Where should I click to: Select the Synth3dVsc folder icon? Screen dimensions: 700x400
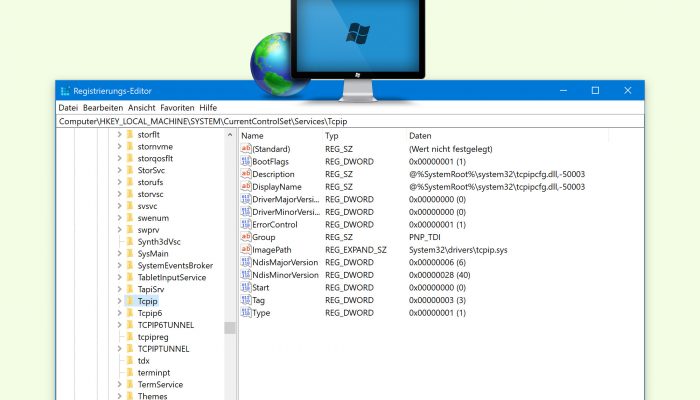click(x=130, y=242)
